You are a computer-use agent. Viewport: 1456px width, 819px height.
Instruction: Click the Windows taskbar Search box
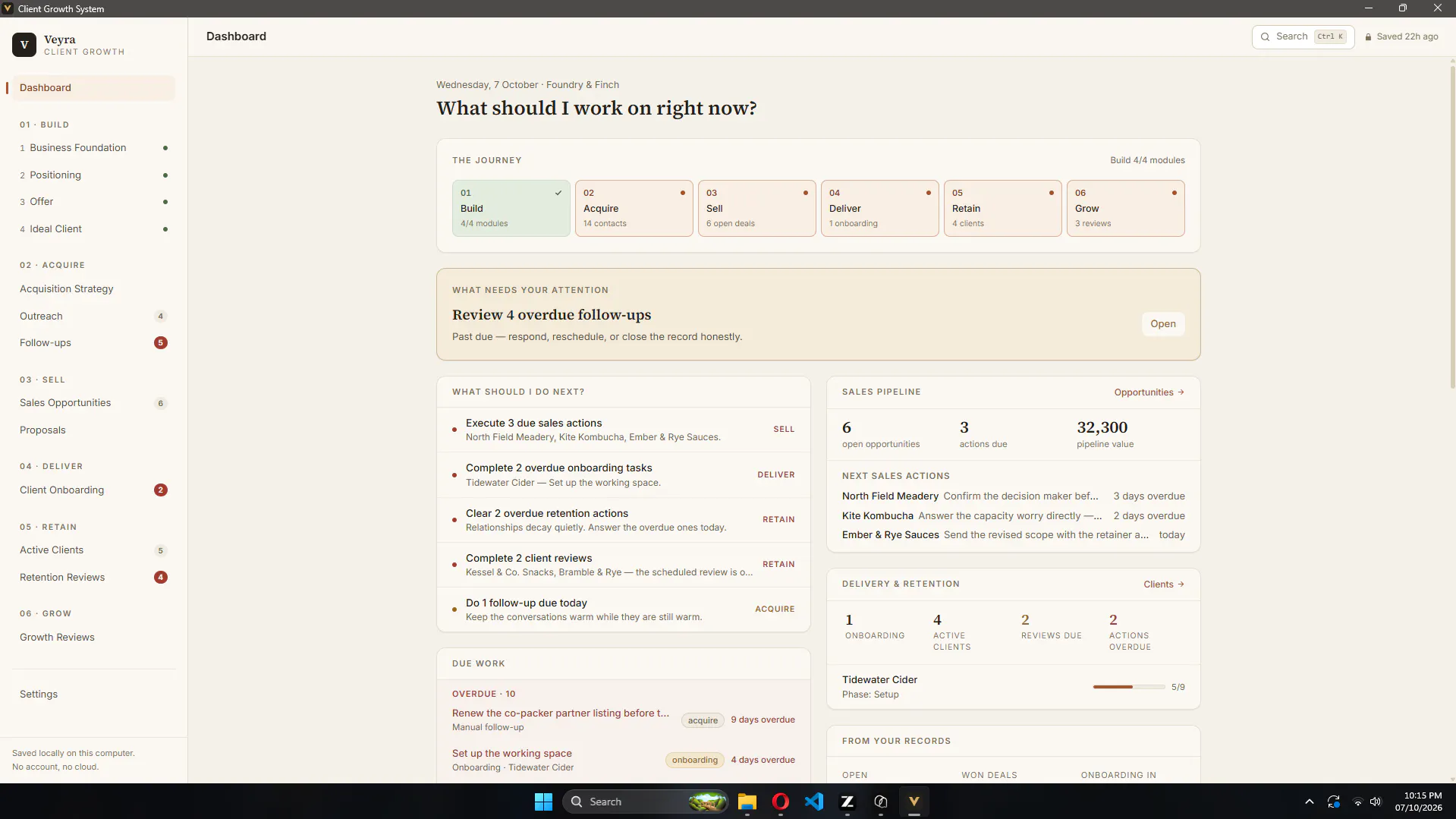click(646, 802)
